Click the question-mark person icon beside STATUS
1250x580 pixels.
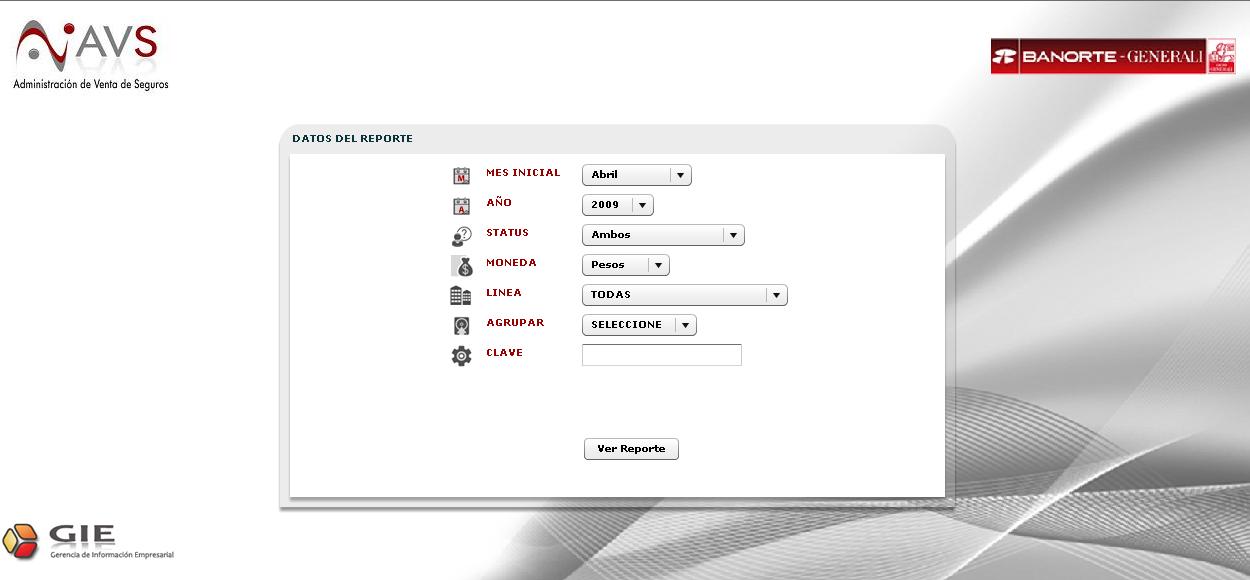click(461, 237)
